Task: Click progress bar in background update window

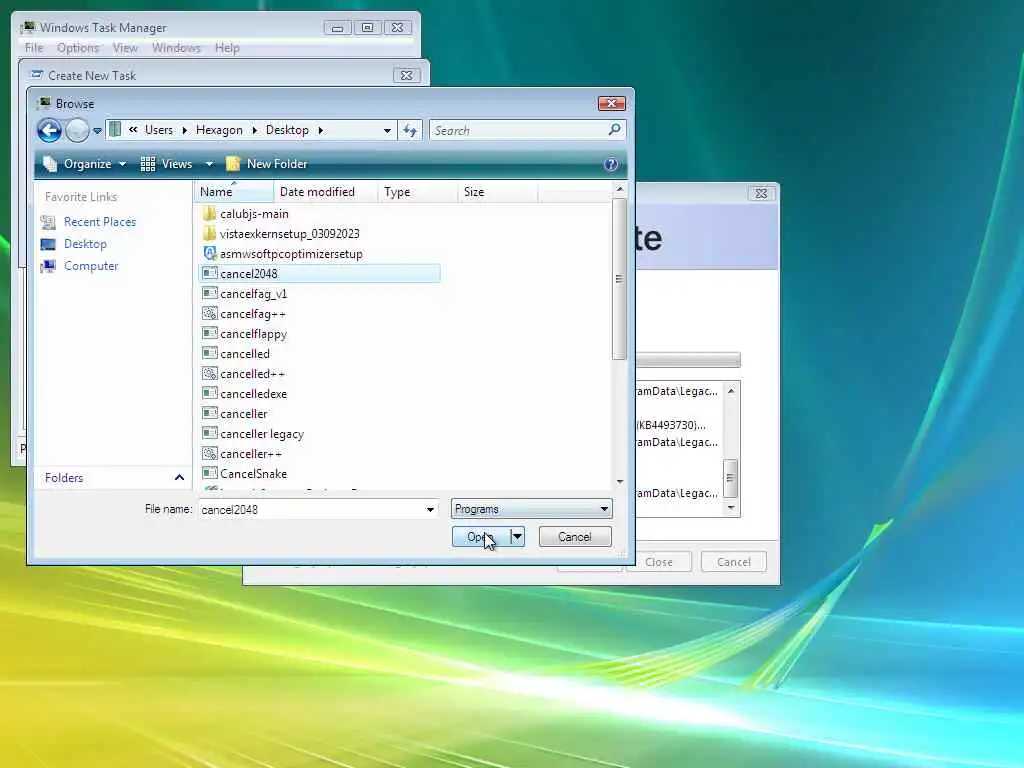Action: [688, 360]
